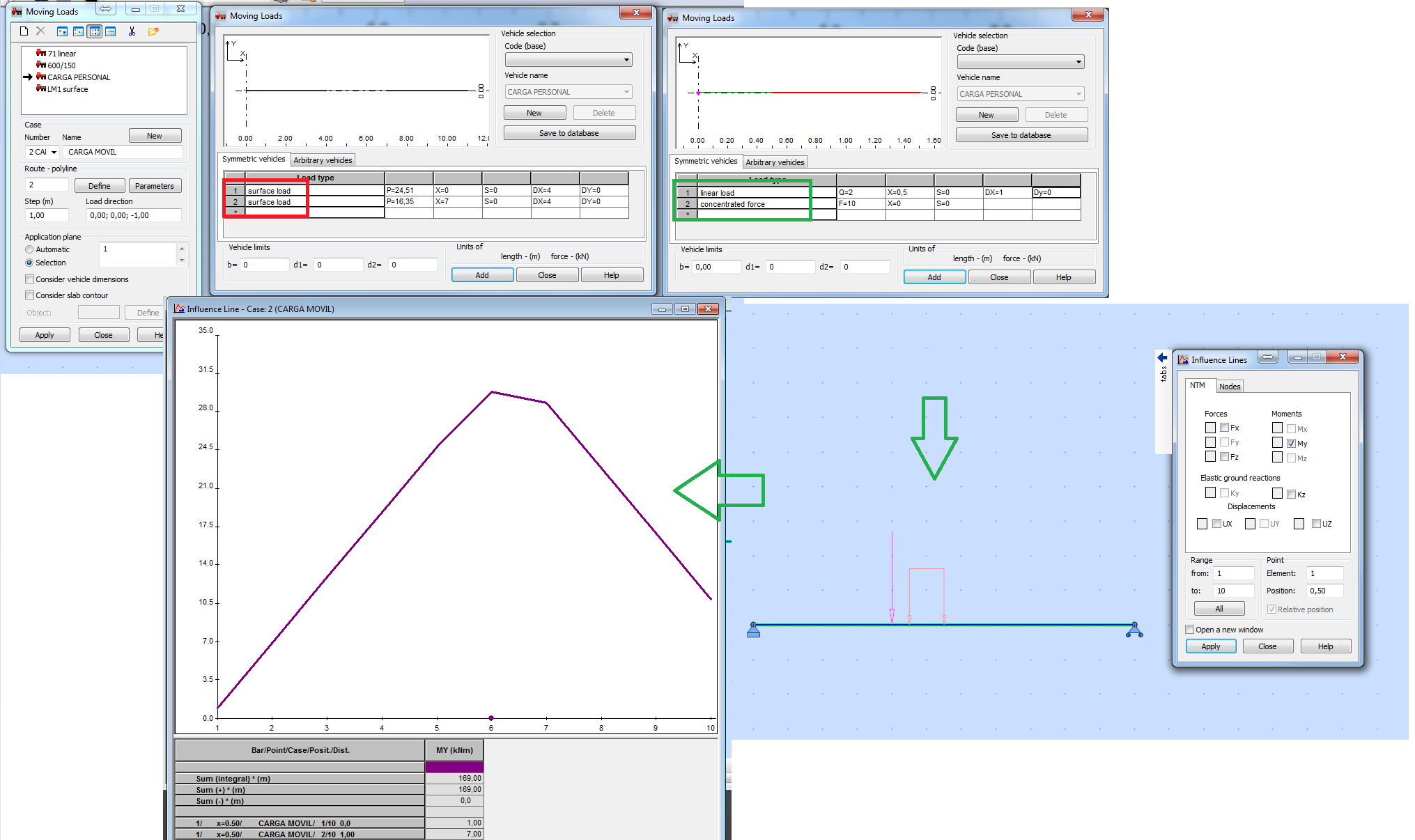Viewport: 1415px width, 840px height.
Task: Click the Step (m) input field
Action: tap(47, 215)
